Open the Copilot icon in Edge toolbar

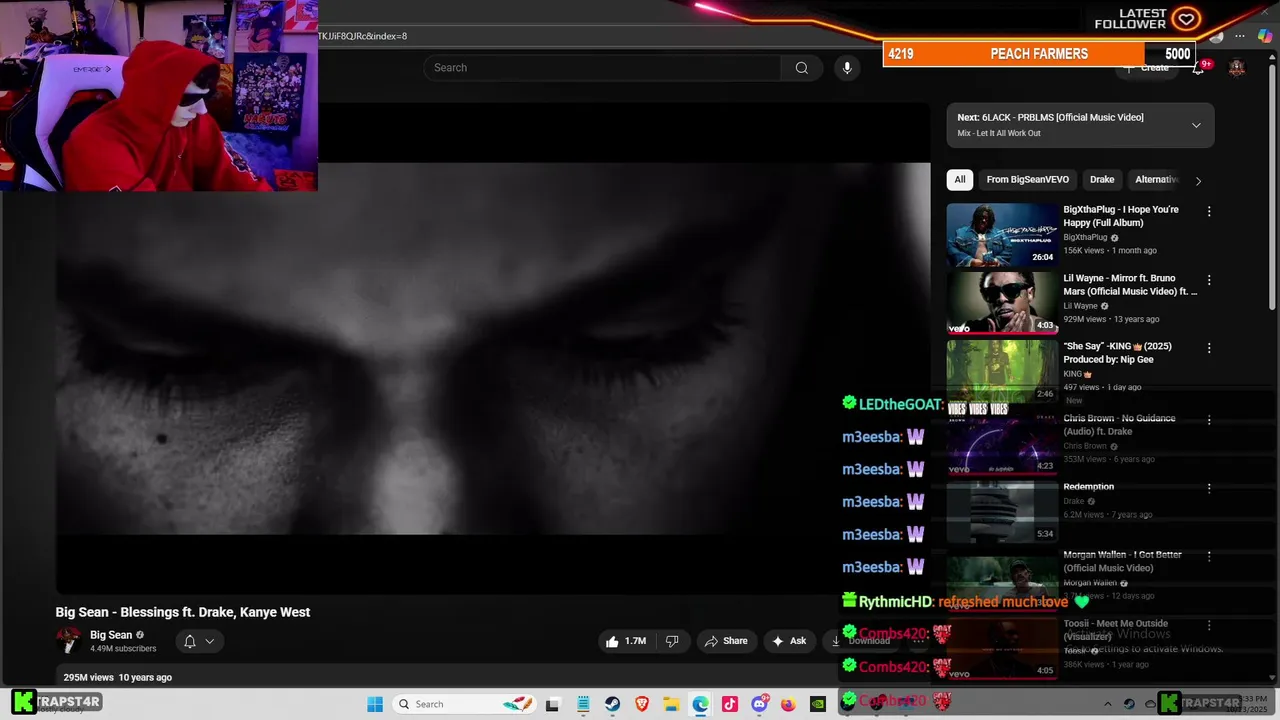[1265, 36]
